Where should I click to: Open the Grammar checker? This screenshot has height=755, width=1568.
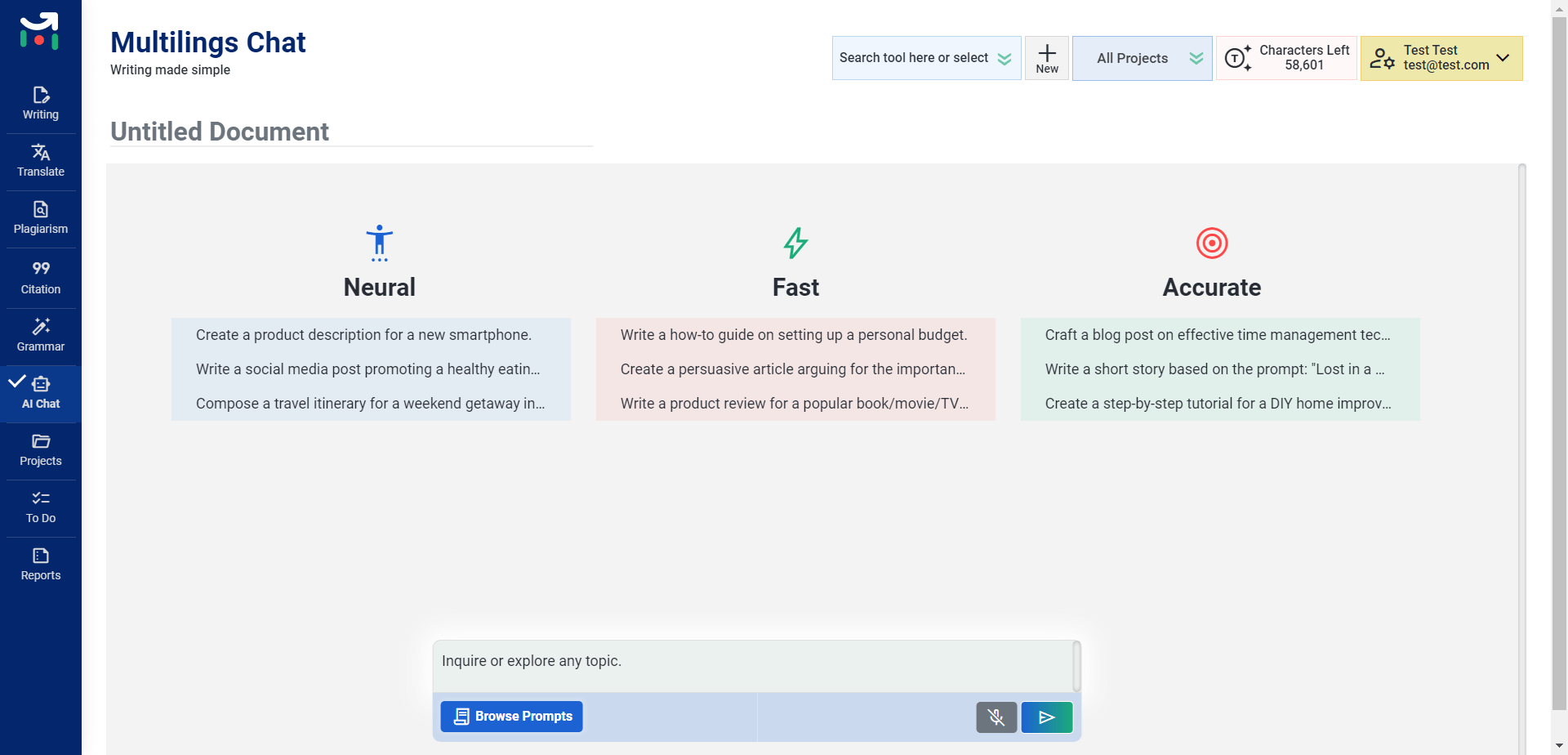coord(40,336)
